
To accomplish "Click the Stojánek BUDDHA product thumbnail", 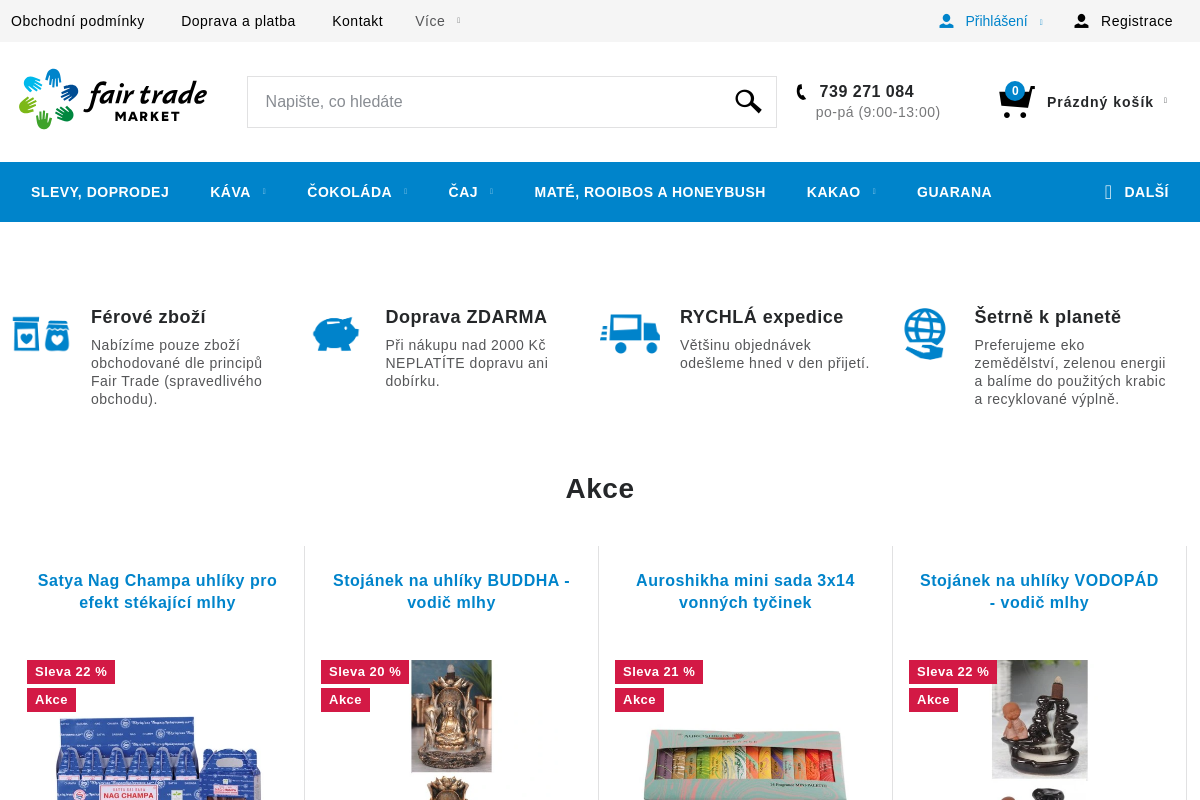I will coord(451,716).
